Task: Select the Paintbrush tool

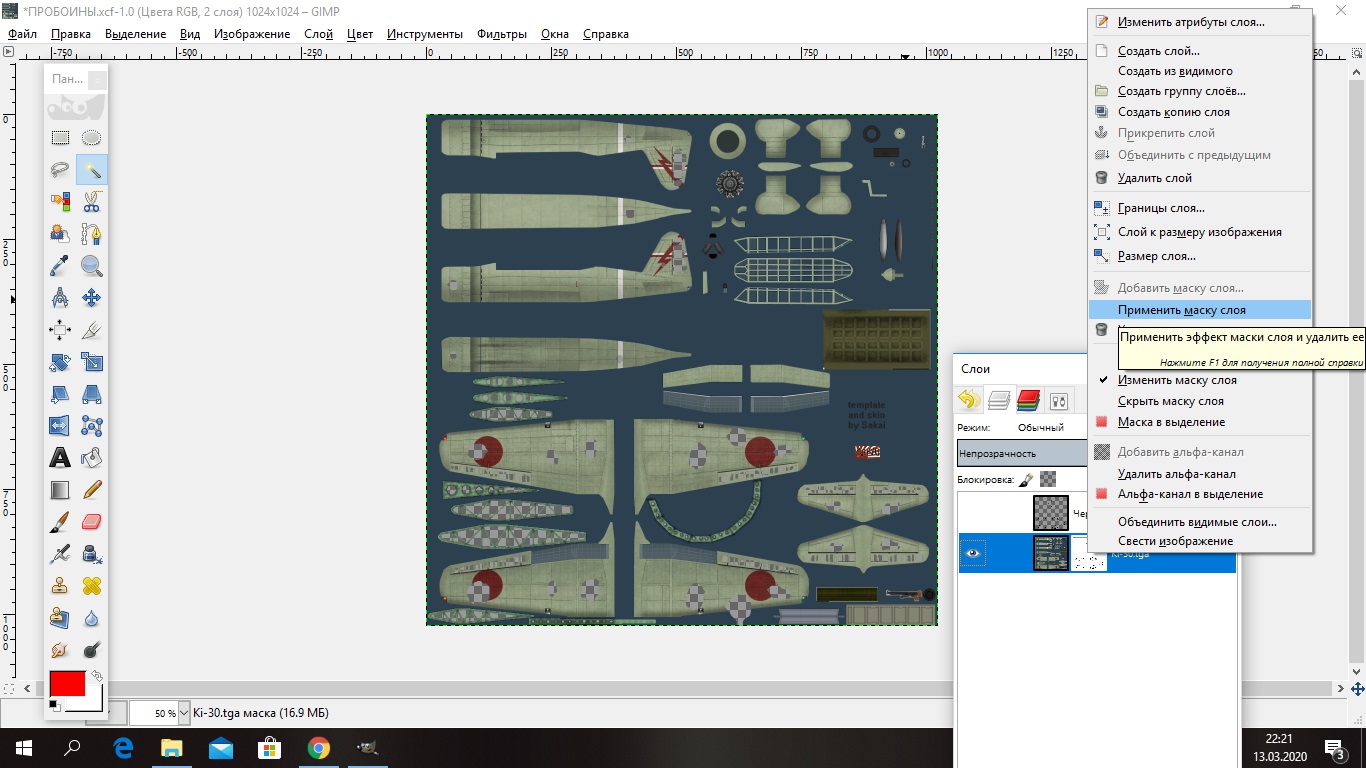Action: click(x=60, y=522)
